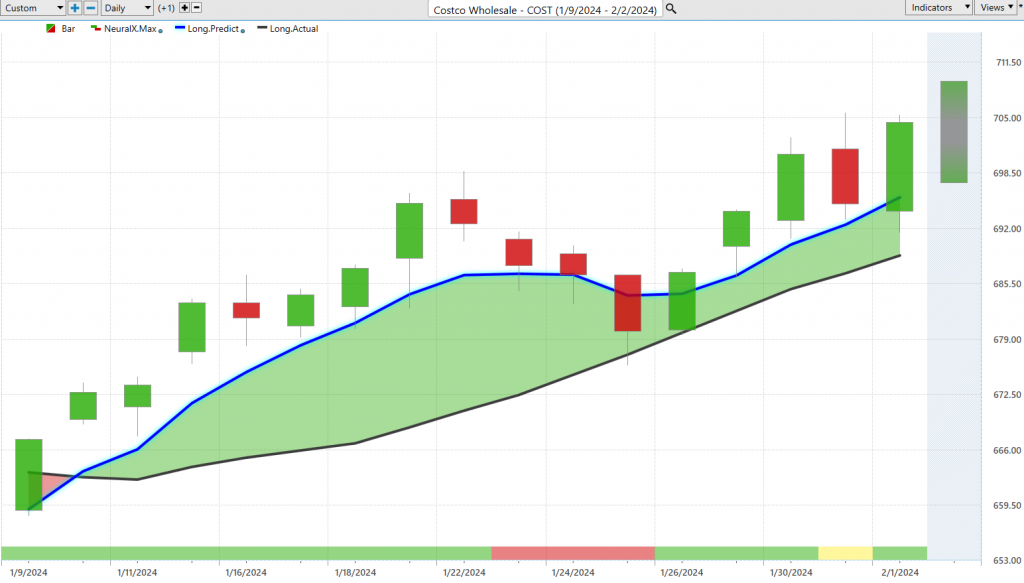Click the Bar legend icon
Viewport: 1024px width, 583px height.
pos(51,29)
